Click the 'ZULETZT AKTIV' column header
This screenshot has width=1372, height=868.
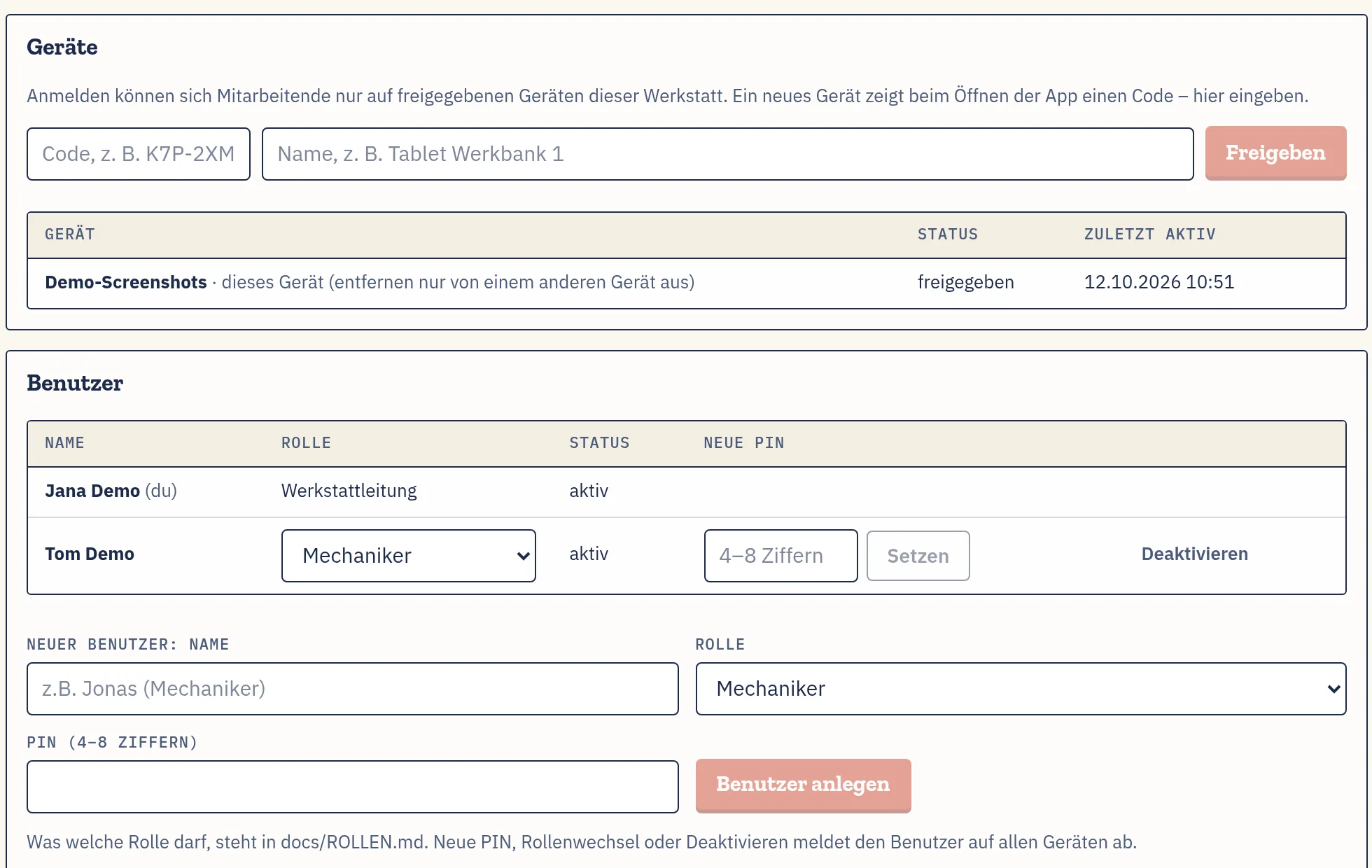point(1149,234)
